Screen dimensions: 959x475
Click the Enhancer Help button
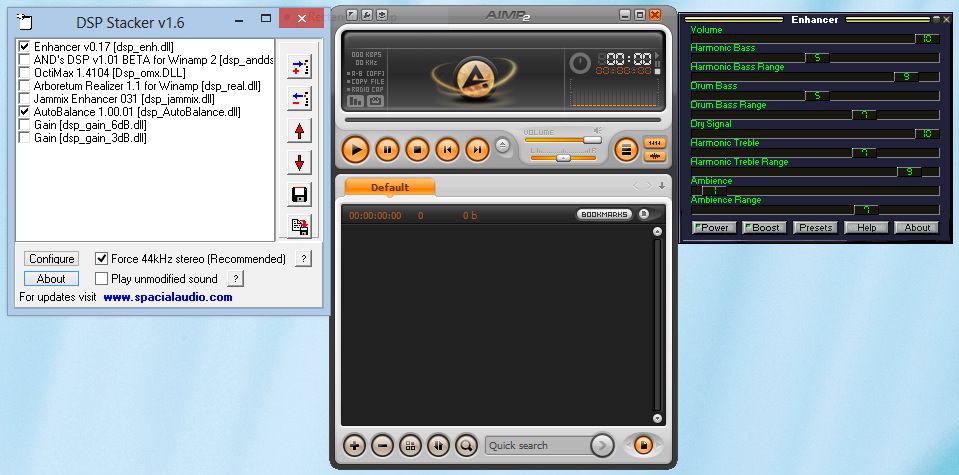coord(866,227)
